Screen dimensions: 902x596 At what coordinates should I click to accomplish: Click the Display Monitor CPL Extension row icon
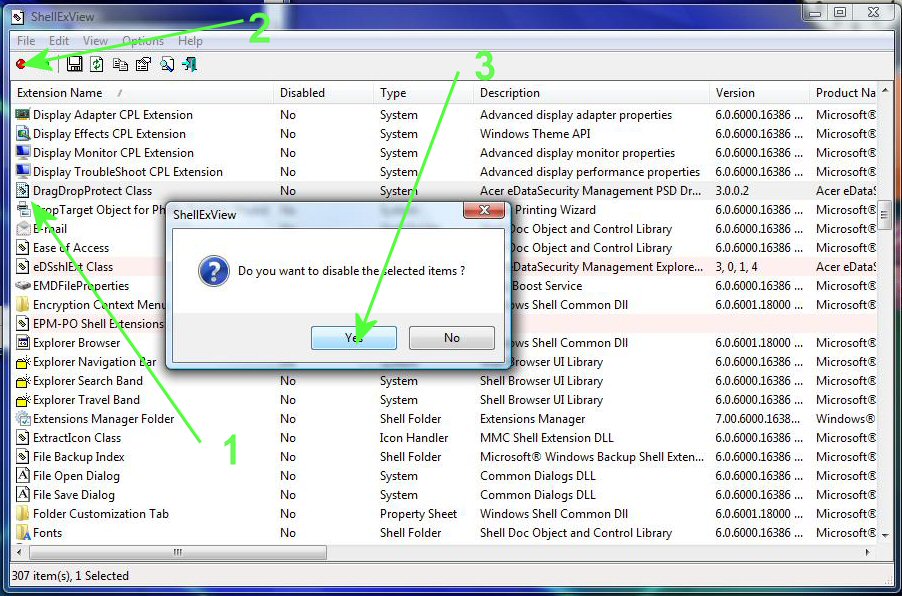tap(22, 152)
